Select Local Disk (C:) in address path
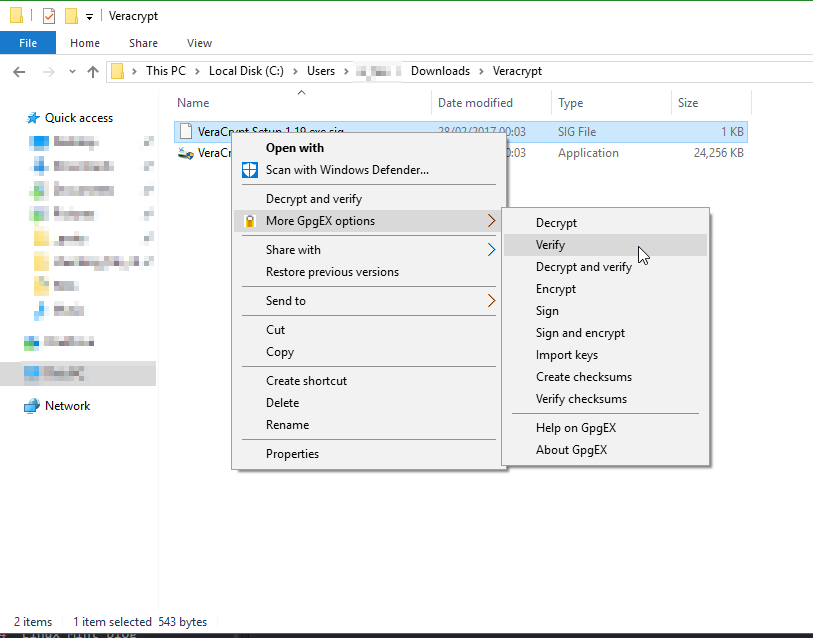This screenshot has width=813, height=638. [246, 71]
